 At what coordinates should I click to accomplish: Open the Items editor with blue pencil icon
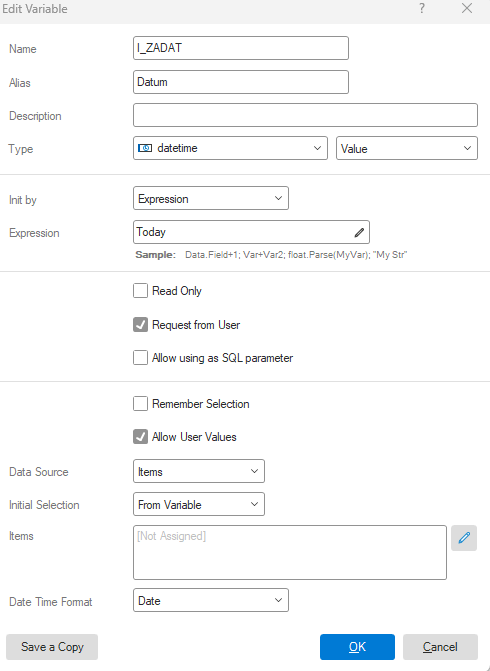[464, 538]
